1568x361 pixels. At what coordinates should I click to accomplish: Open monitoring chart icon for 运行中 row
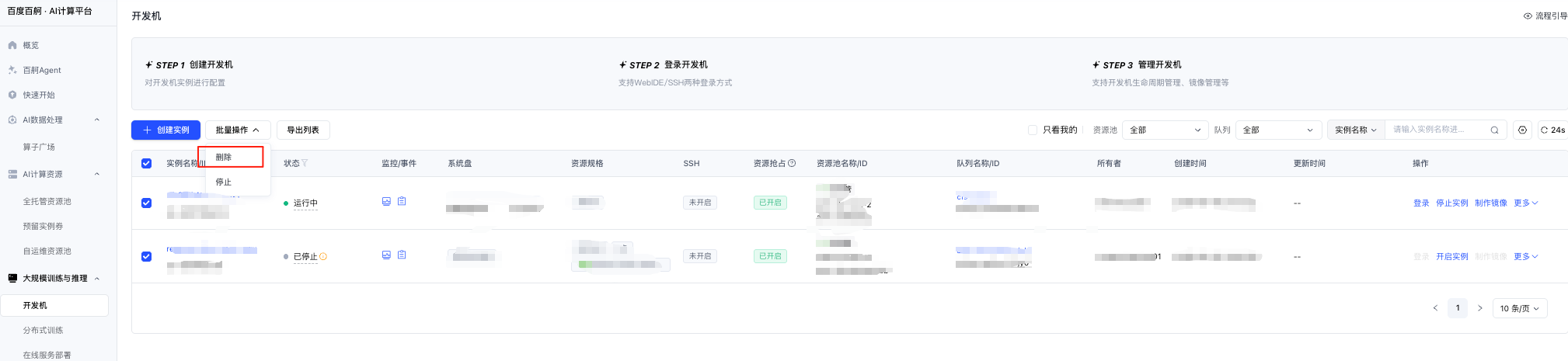[x=386, y=201]
